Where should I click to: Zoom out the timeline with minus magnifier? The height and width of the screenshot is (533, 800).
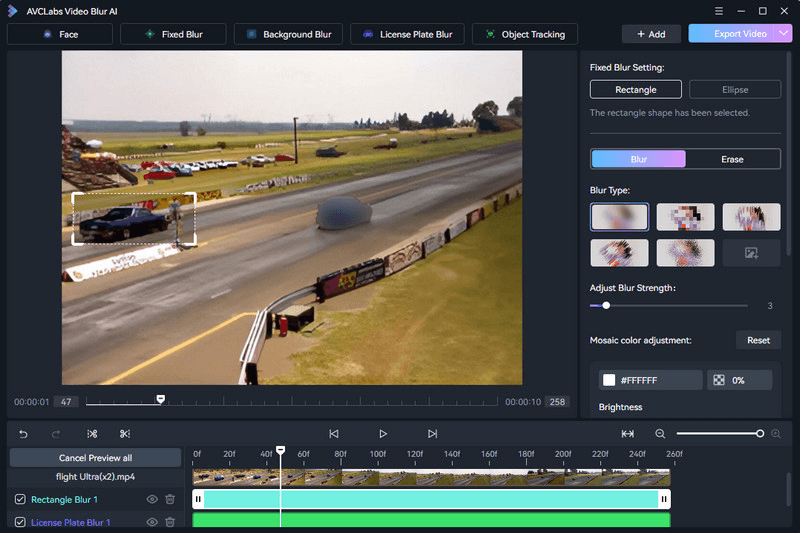660,434
